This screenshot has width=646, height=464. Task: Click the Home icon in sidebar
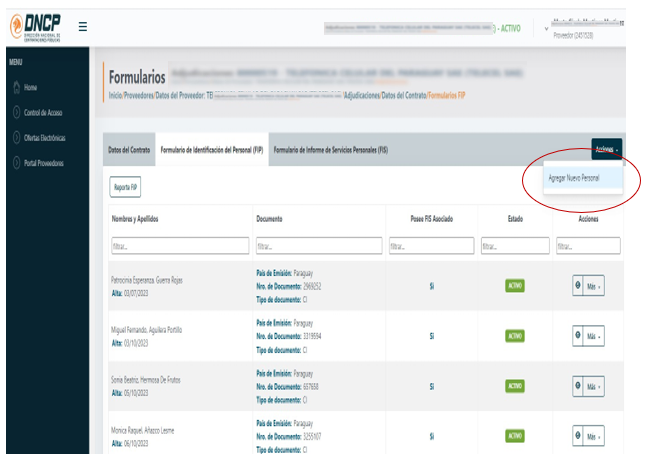coord(16,87)
